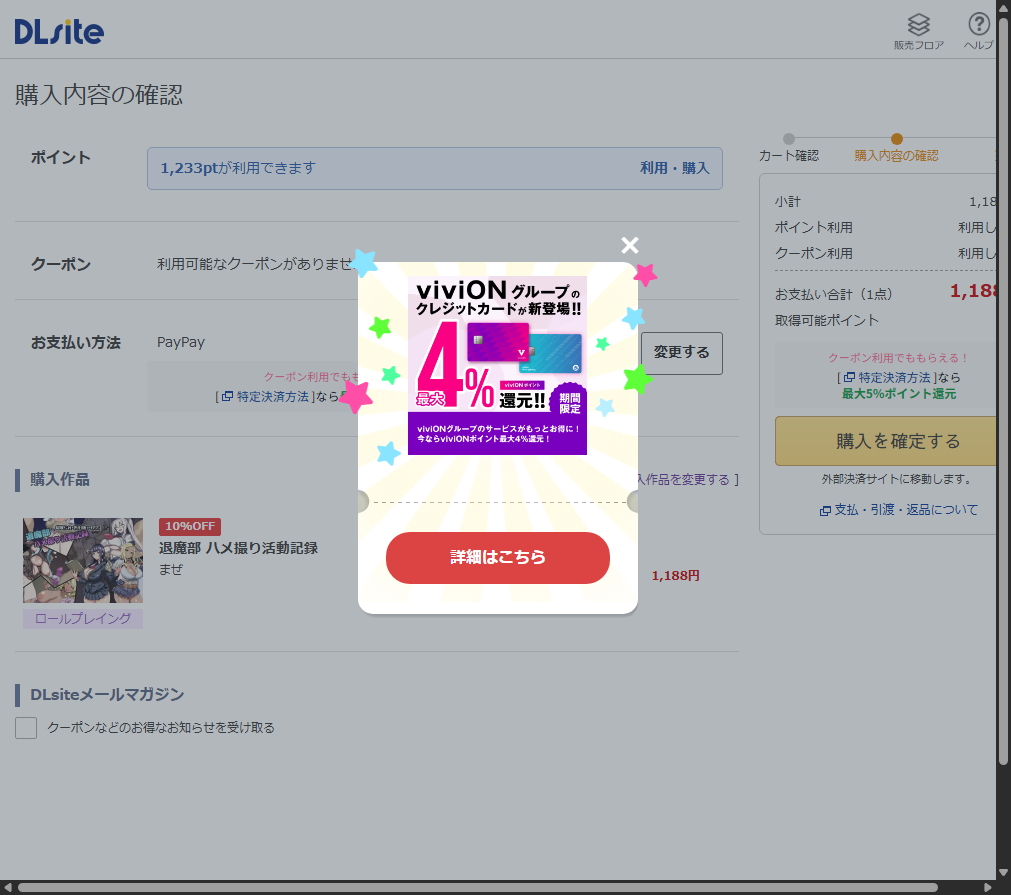Open the 退魔部 product thumbnail
The width and height of the screenshot is (1011, 895).
point(83,560)
